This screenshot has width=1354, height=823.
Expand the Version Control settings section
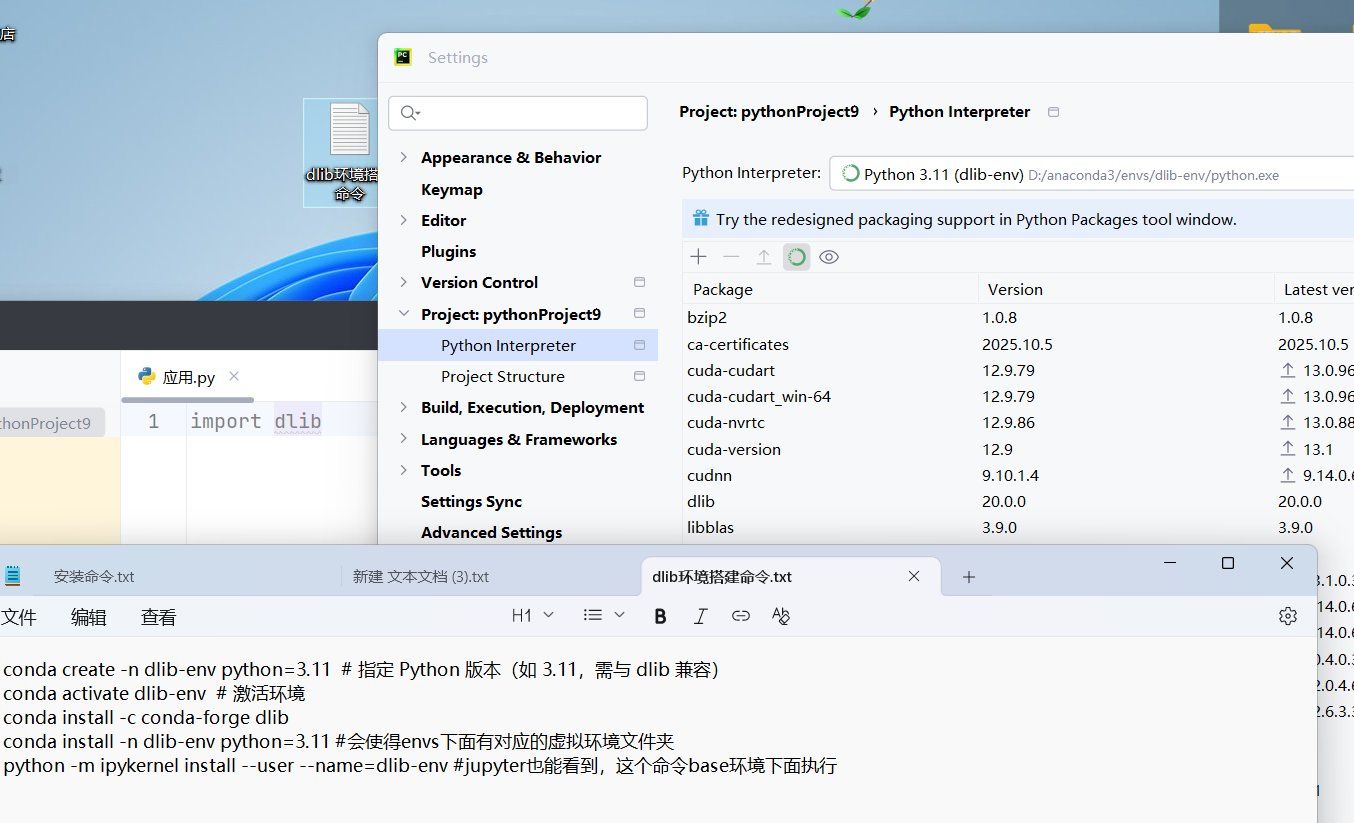[x=404, y=282]
